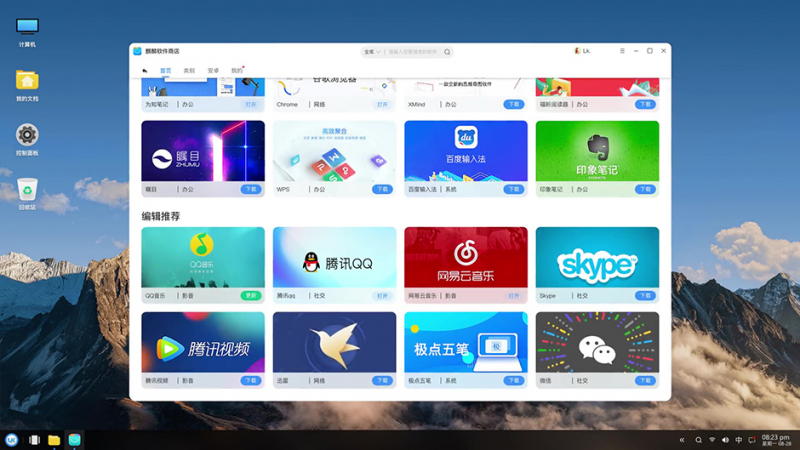The image size is (800, 450).
Task: Click the 下载 button for Skype
Action: pyautogui.click(x=646, y=296)
